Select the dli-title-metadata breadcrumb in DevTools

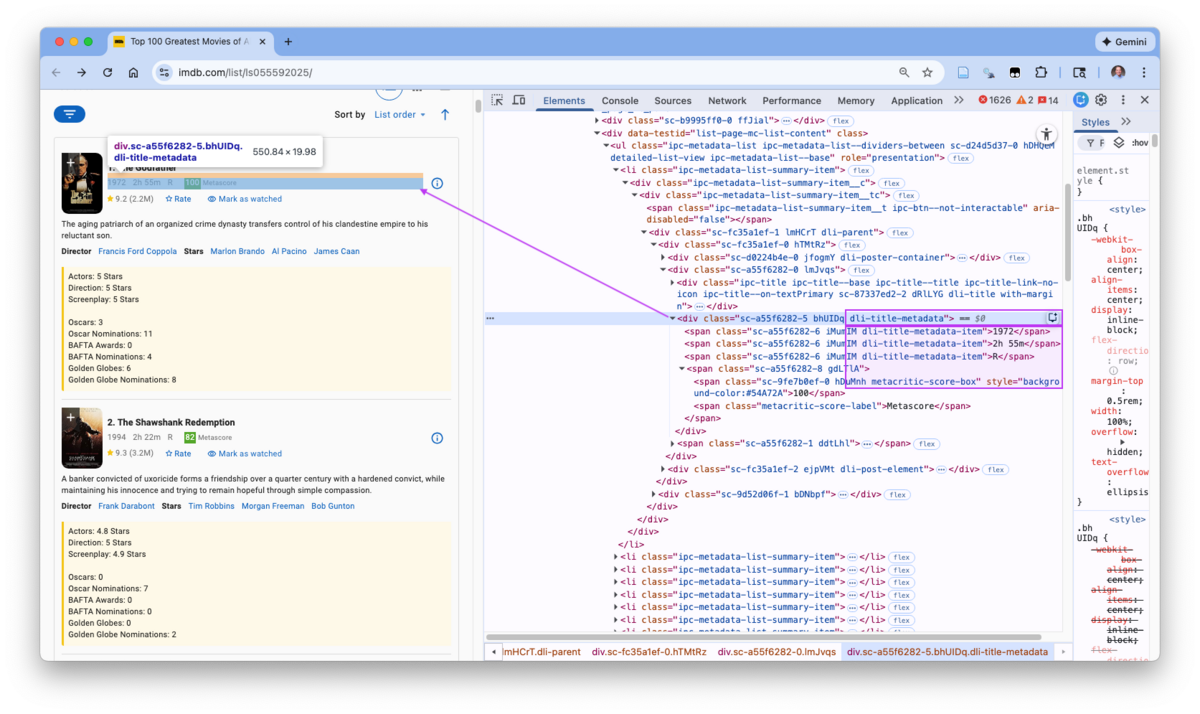(x=949, y=650)
